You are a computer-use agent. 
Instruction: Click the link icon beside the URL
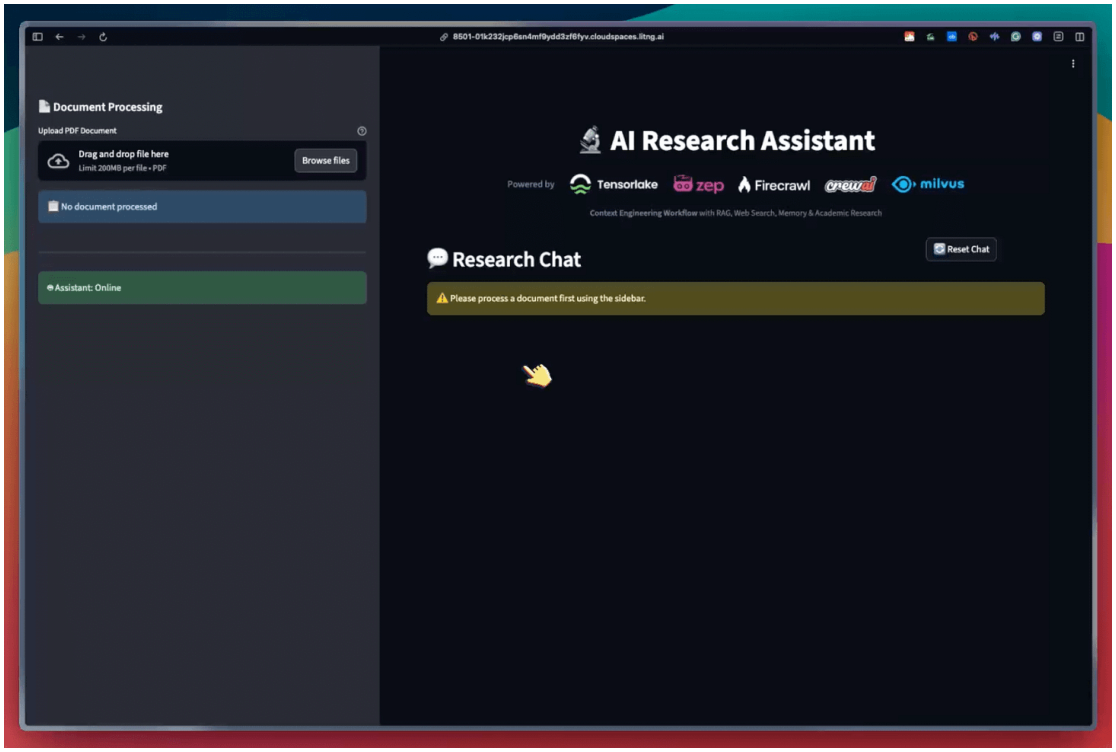tap(444, 37)
